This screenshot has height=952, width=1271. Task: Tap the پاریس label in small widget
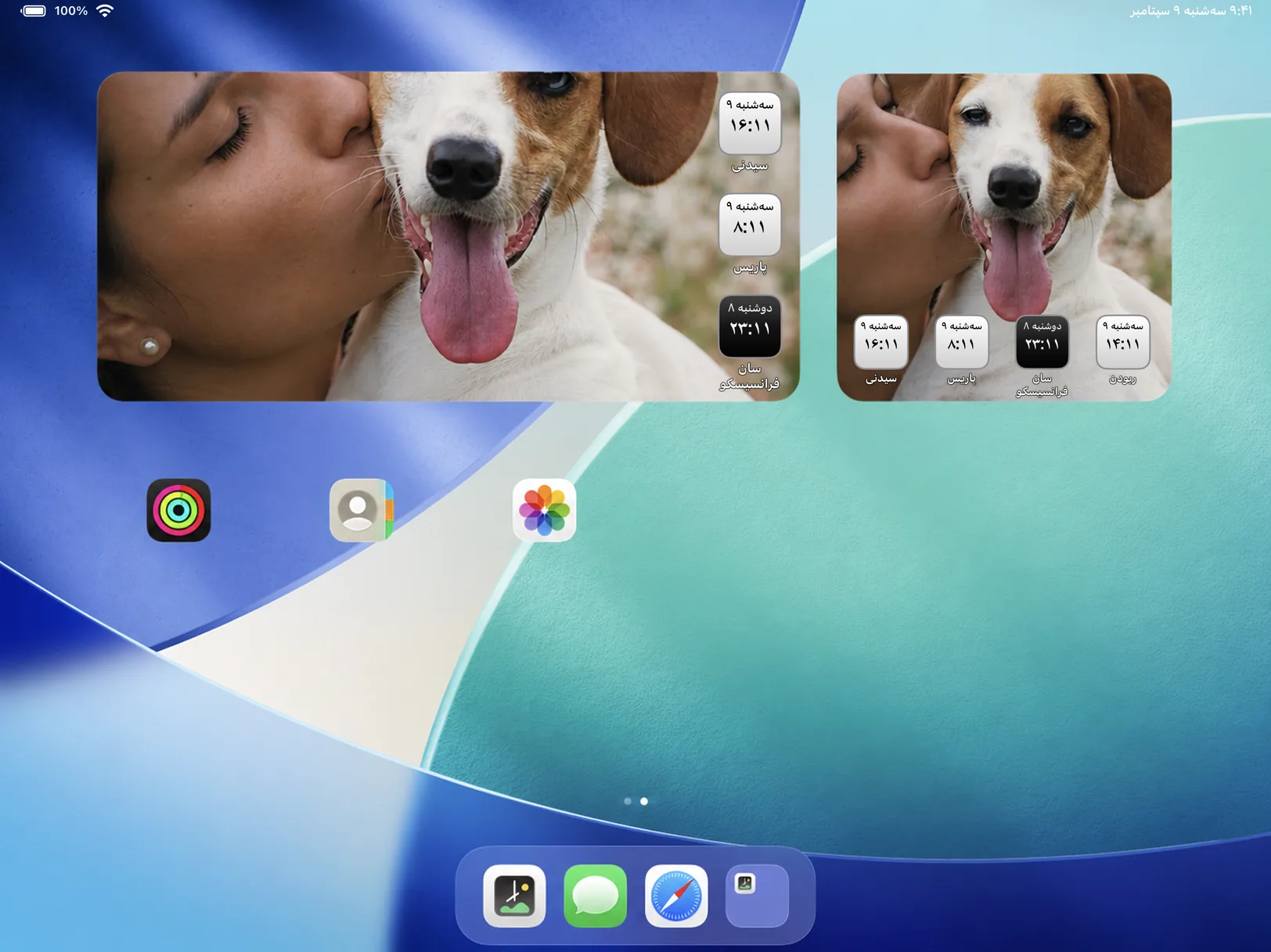962,379
